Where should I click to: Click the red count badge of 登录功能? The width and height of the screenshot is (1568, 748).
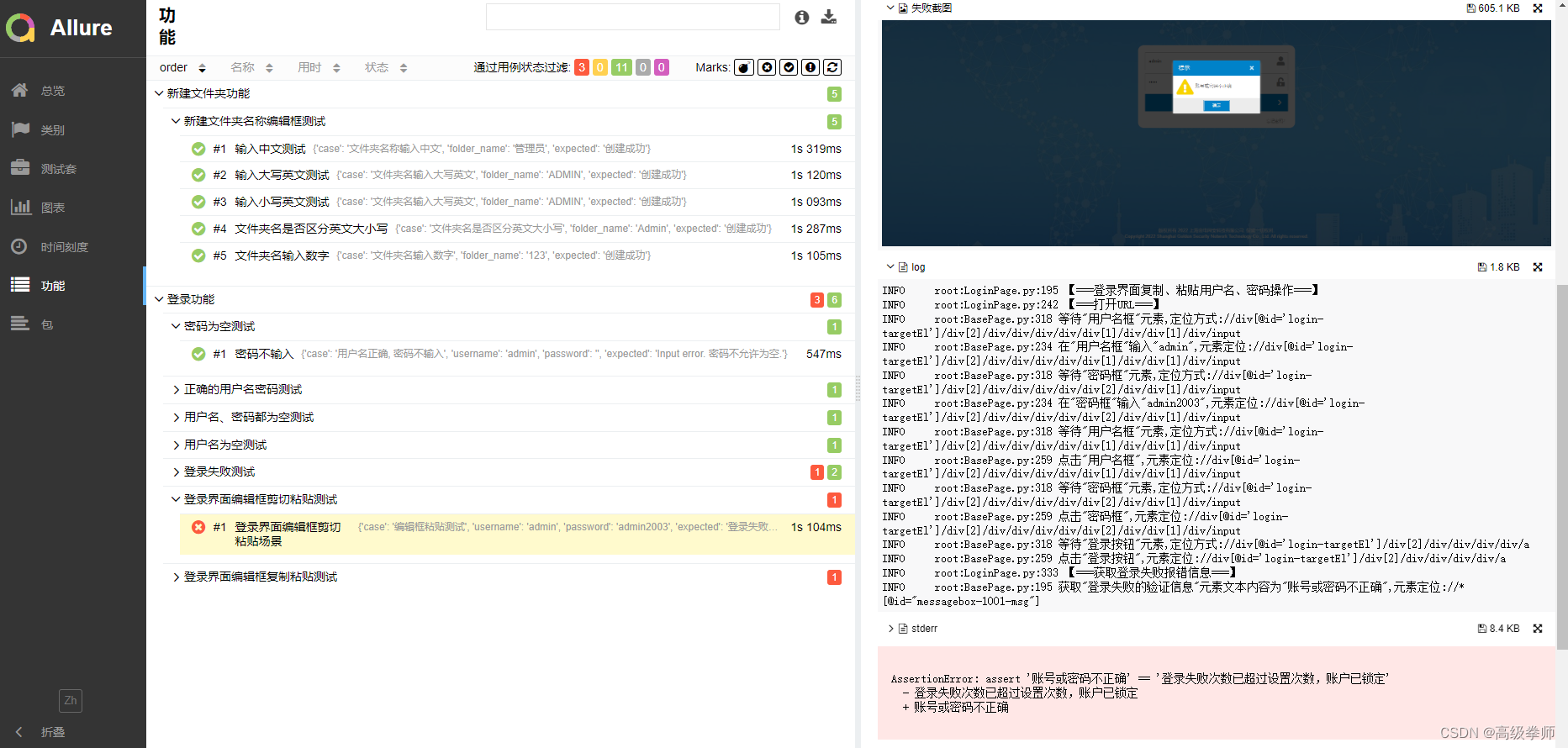816,300
